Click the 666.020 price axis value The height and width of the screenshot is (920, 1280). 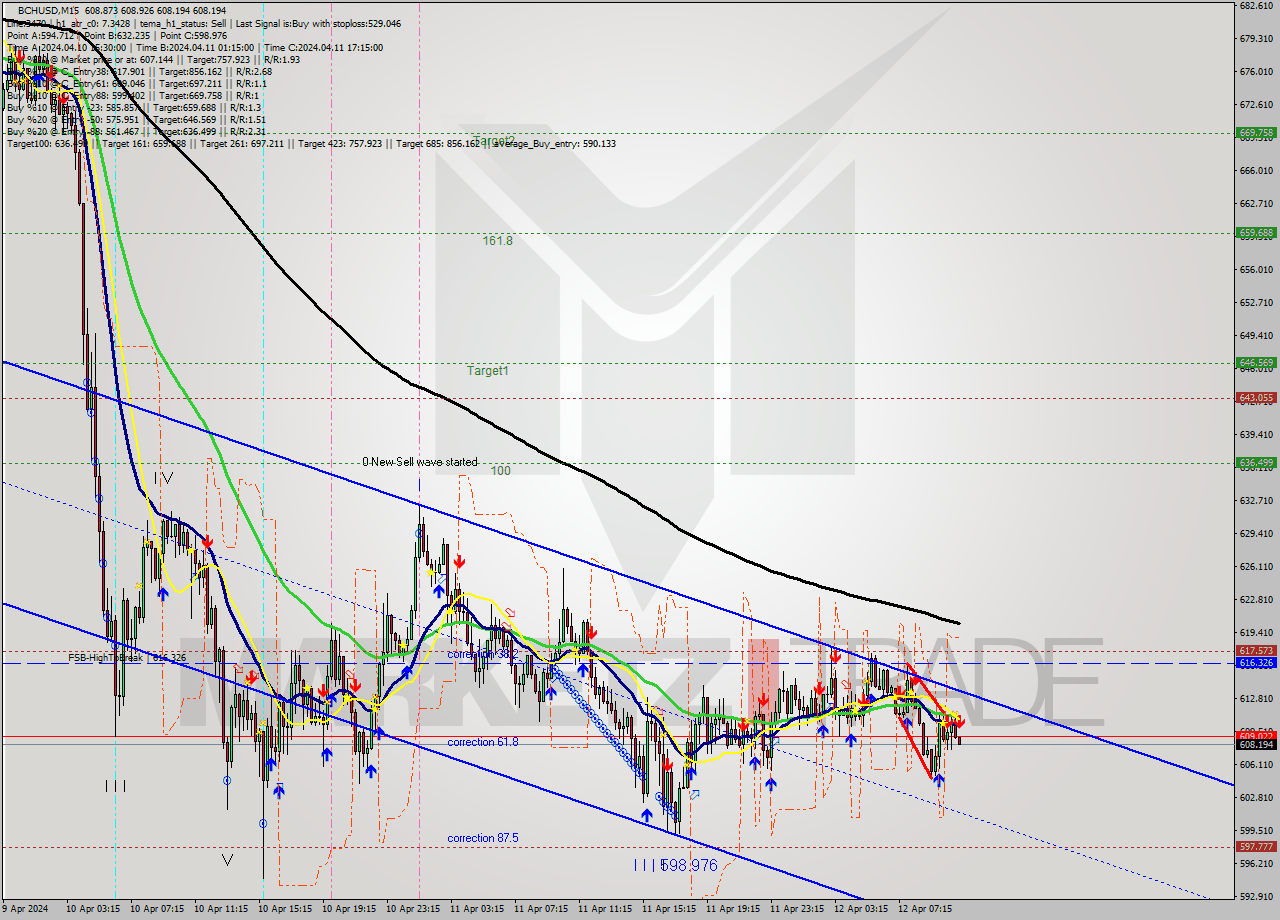pyautogui.click(x=1255, y=170)
